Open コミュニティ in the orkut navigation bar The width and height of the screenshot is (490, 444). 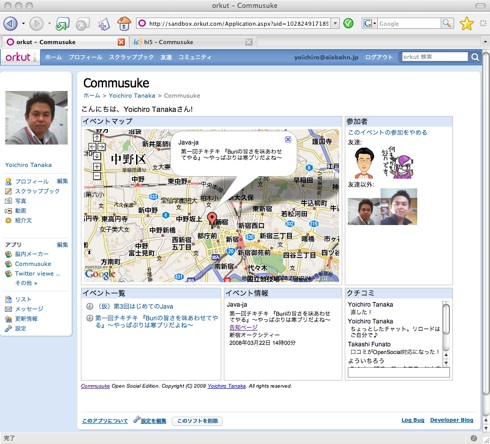point(195,57)
